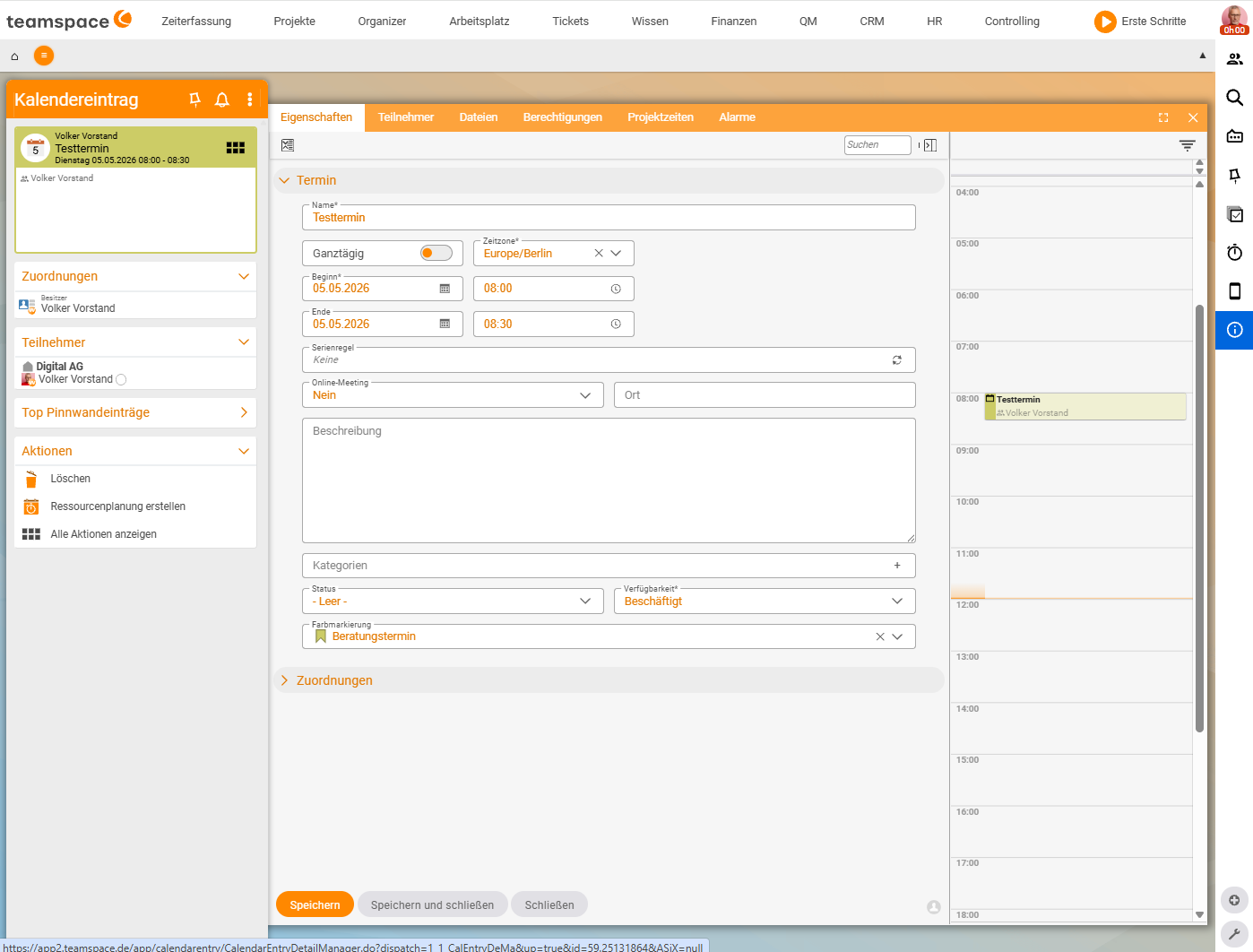Image resolution: width=1253 pixels, height=952 pixels.
Task: Expand Top Pinnwandeinträge section
Action: click(x=244, y=412)
